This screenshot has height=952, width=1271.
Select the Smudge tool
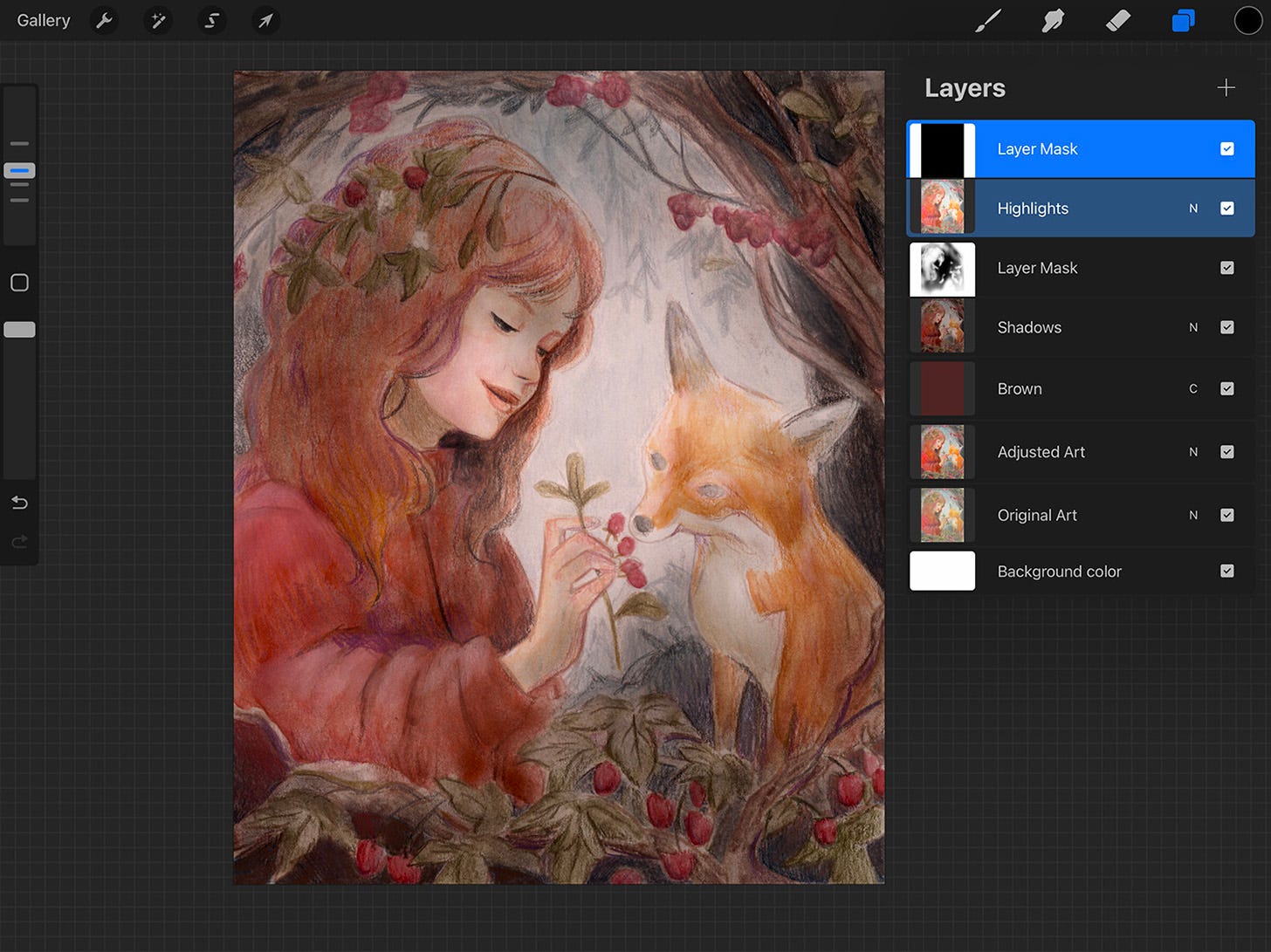[x=1053, y=20]
